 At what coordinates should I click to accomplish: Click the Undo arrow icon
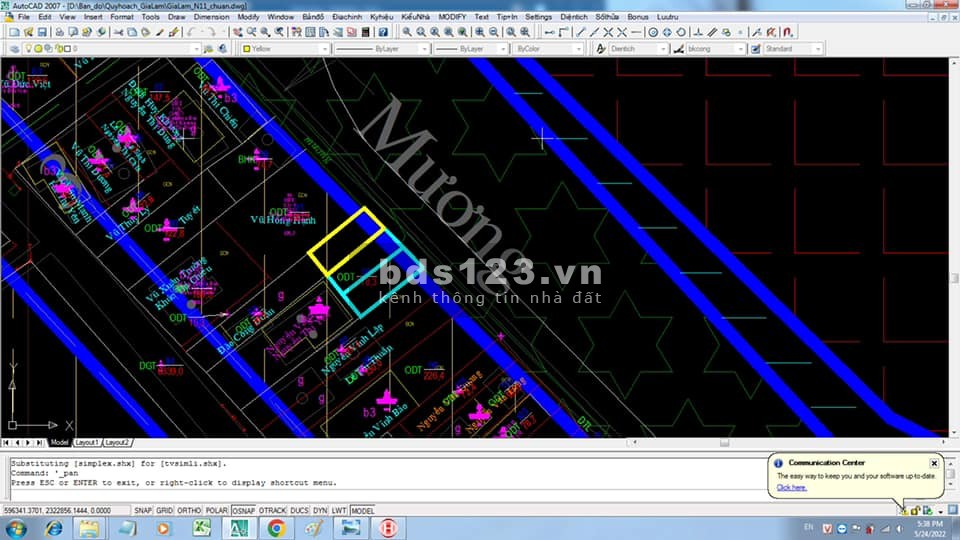click(x=192, y=32)
